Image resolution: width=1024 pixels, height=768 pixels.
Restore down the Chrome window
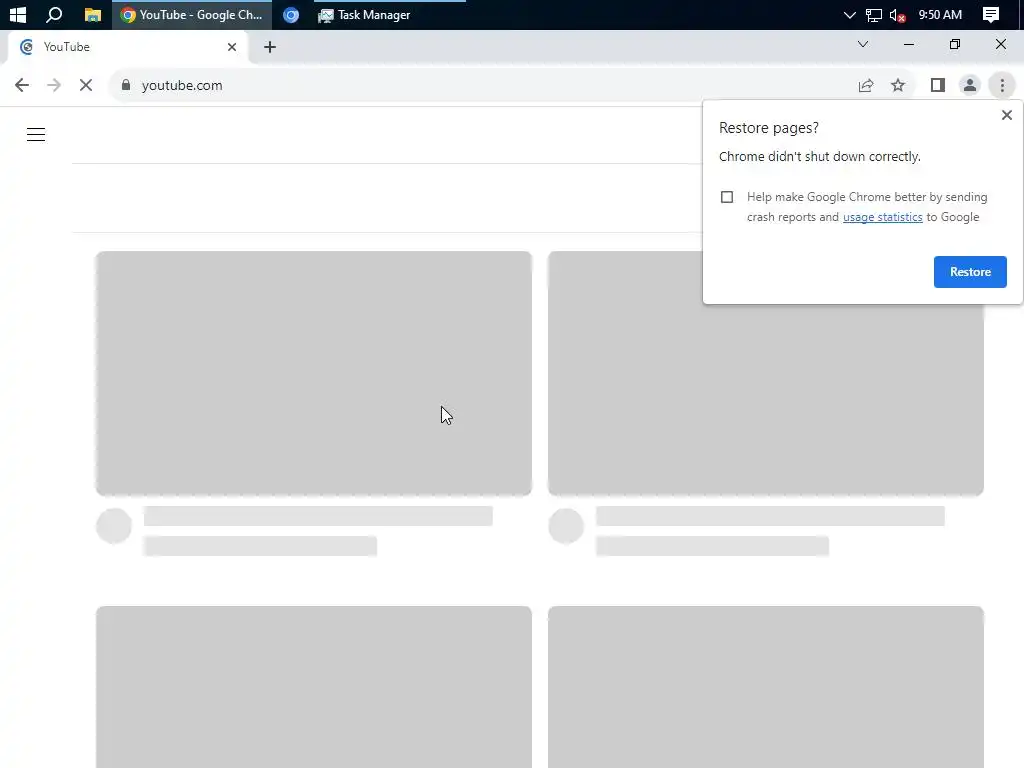click(x=955, y=44)
